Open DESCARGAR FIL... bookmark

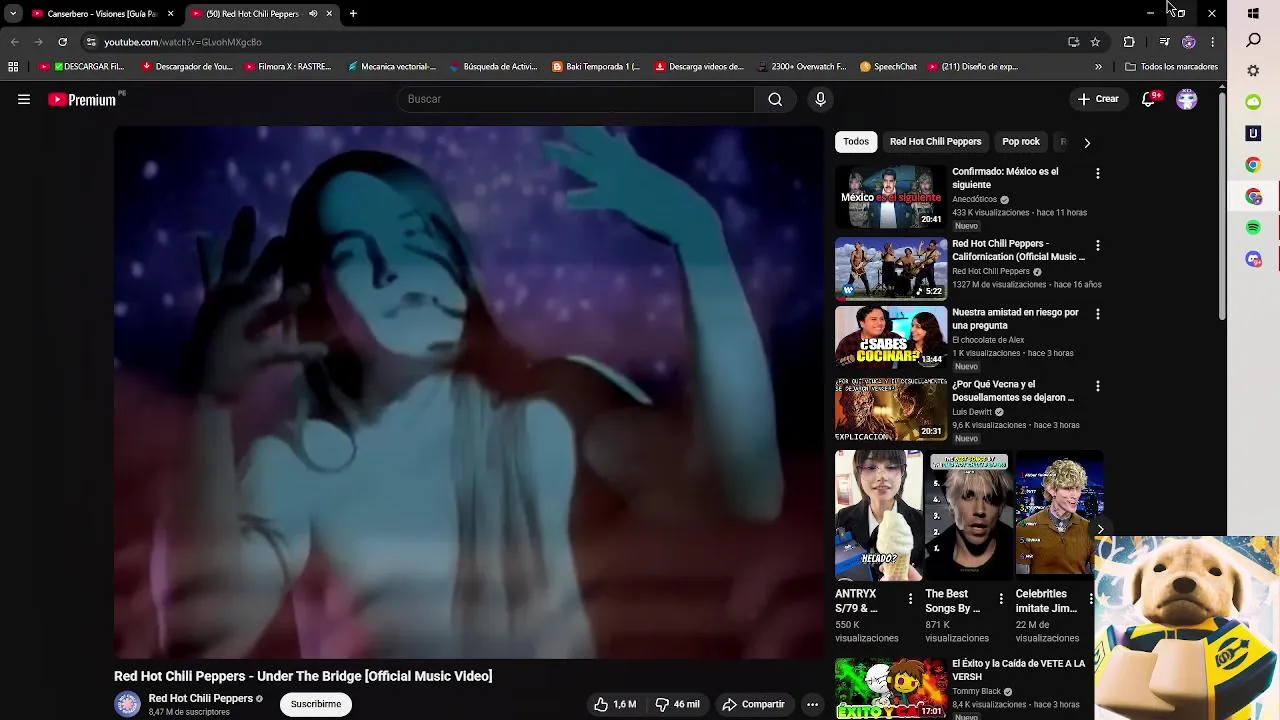point(82,67)
